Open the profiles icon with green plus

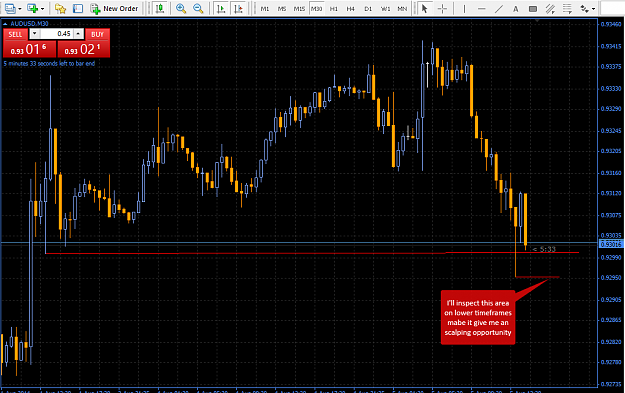pyautogui.click(x=32, y=8)
